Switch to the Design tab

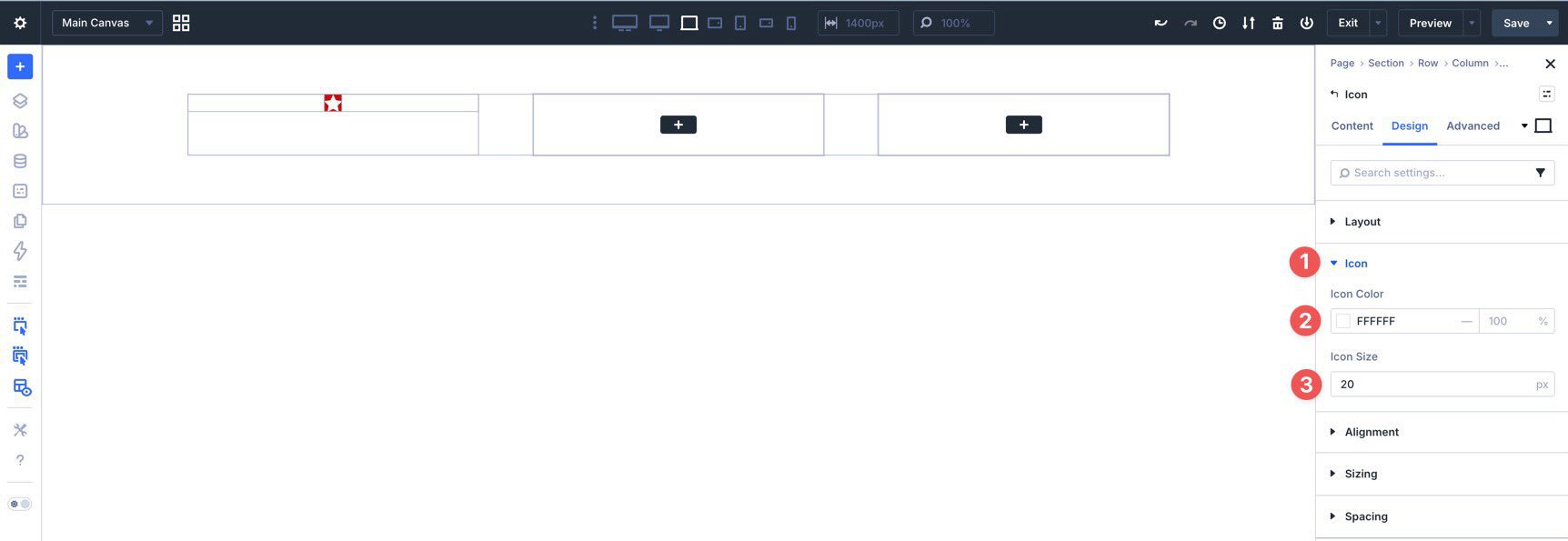tap(1409, 125)
